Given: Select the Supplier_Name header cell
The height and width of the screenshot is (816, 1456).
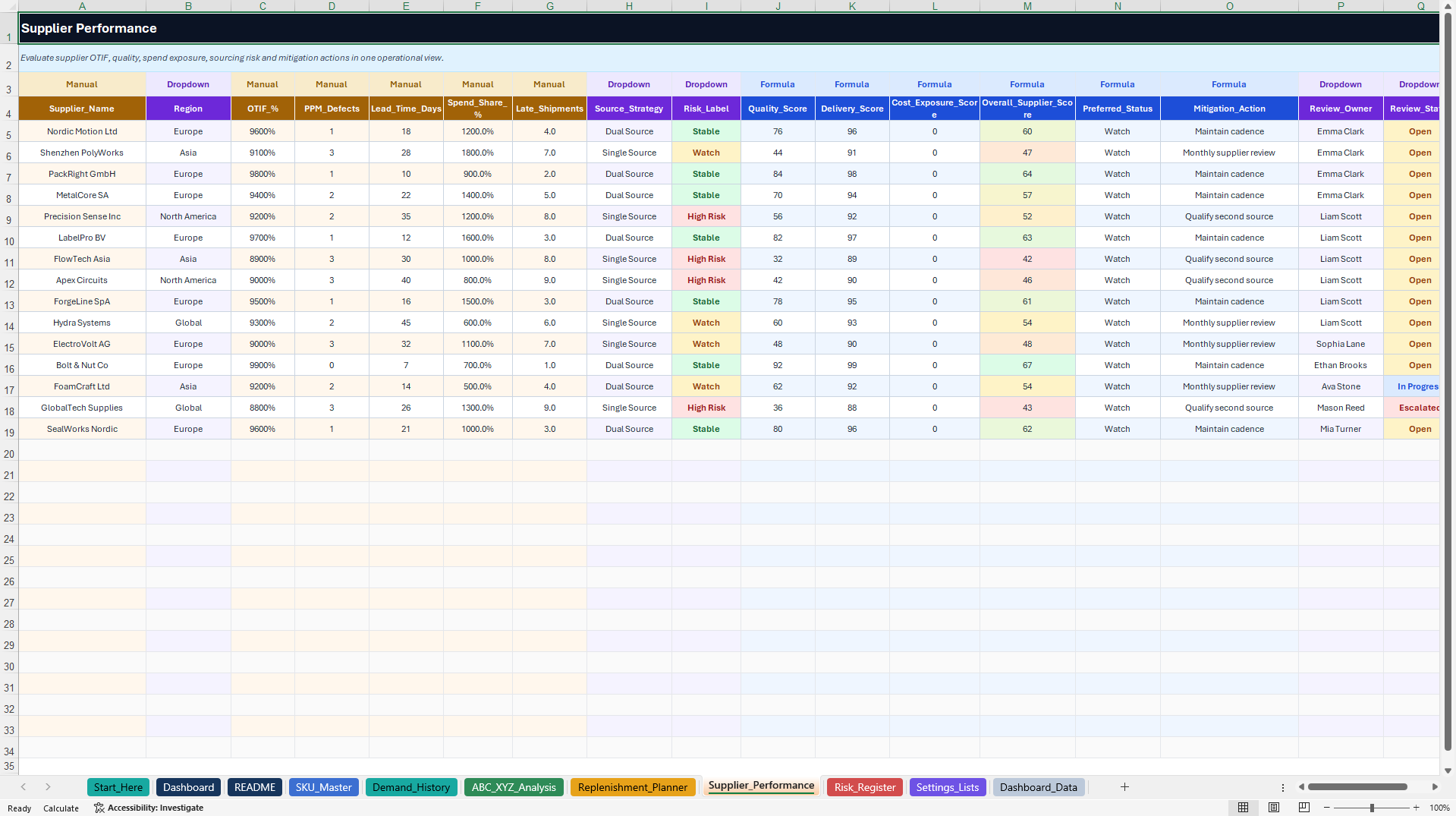Looking at the screenshot, I should [x=82, y=109].
